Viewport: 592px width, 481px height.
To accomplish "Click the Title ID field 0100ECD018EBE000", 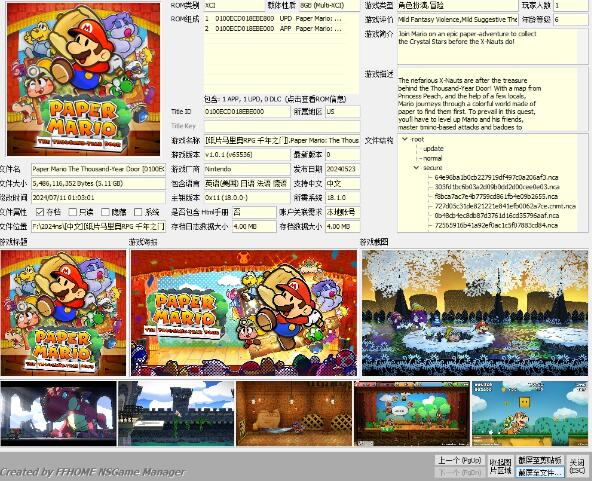I will pos(247,112).
